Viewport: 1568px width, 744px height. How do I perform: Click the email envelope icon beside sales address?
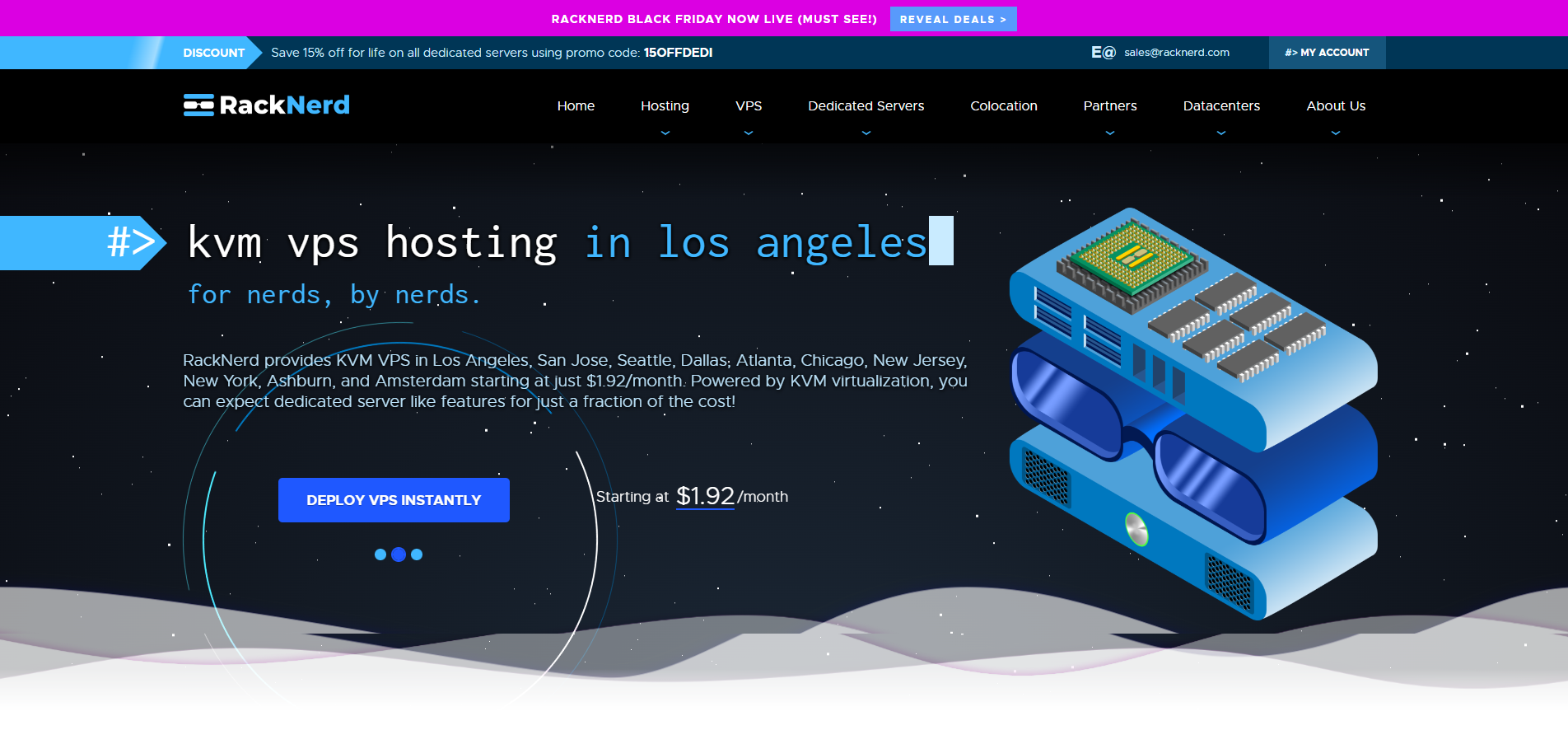pyautogui.click(x=1103, y=53)
